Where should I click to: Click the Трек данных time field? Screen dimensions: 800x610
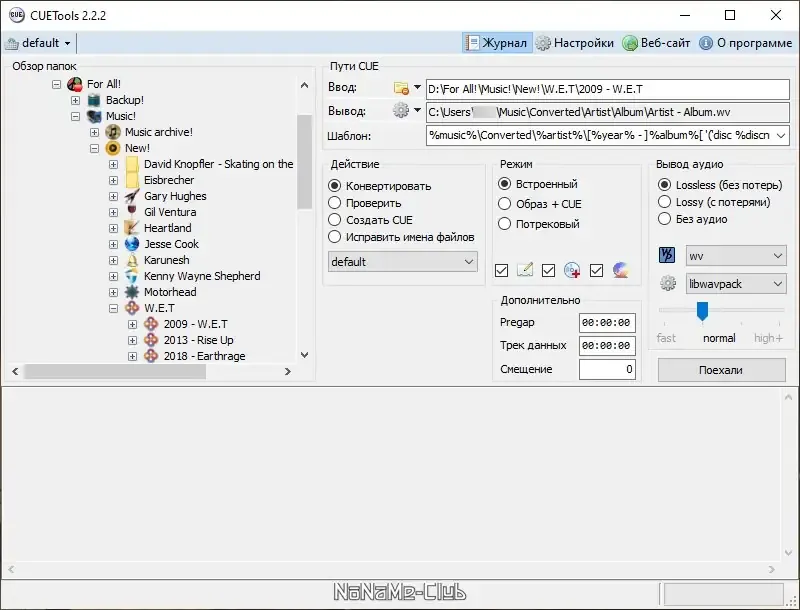(607, 346)
